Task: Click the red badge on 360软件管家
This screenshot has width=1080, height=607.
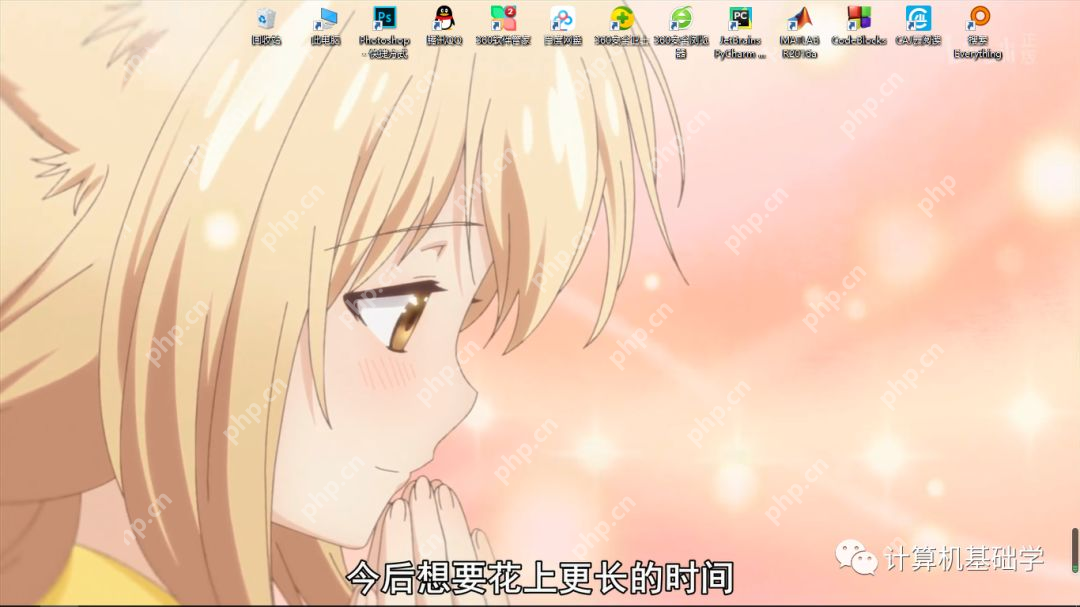Action: (511, 10)
